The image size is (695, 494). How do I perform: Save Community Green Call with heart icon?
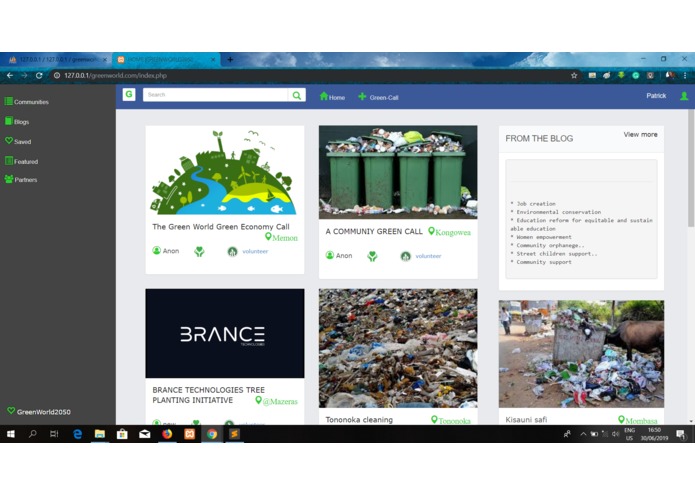click(x=372, y=256)
